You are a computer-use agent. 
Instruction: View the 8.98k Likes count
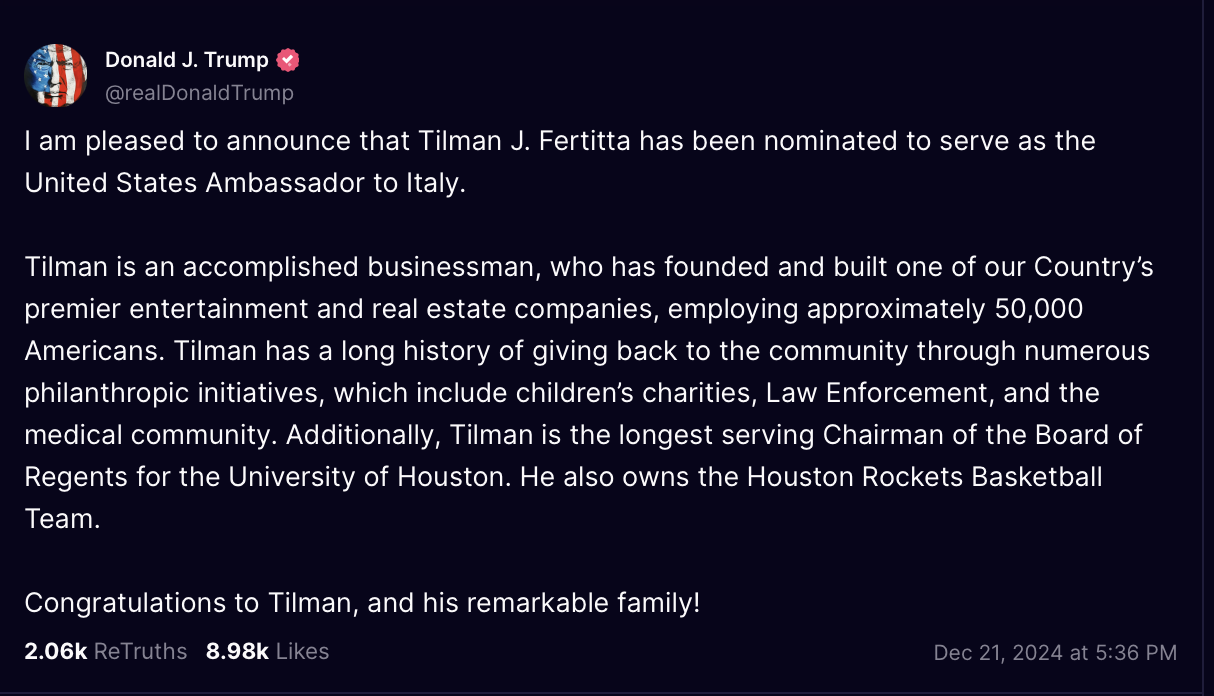click(x=237, y=651)
